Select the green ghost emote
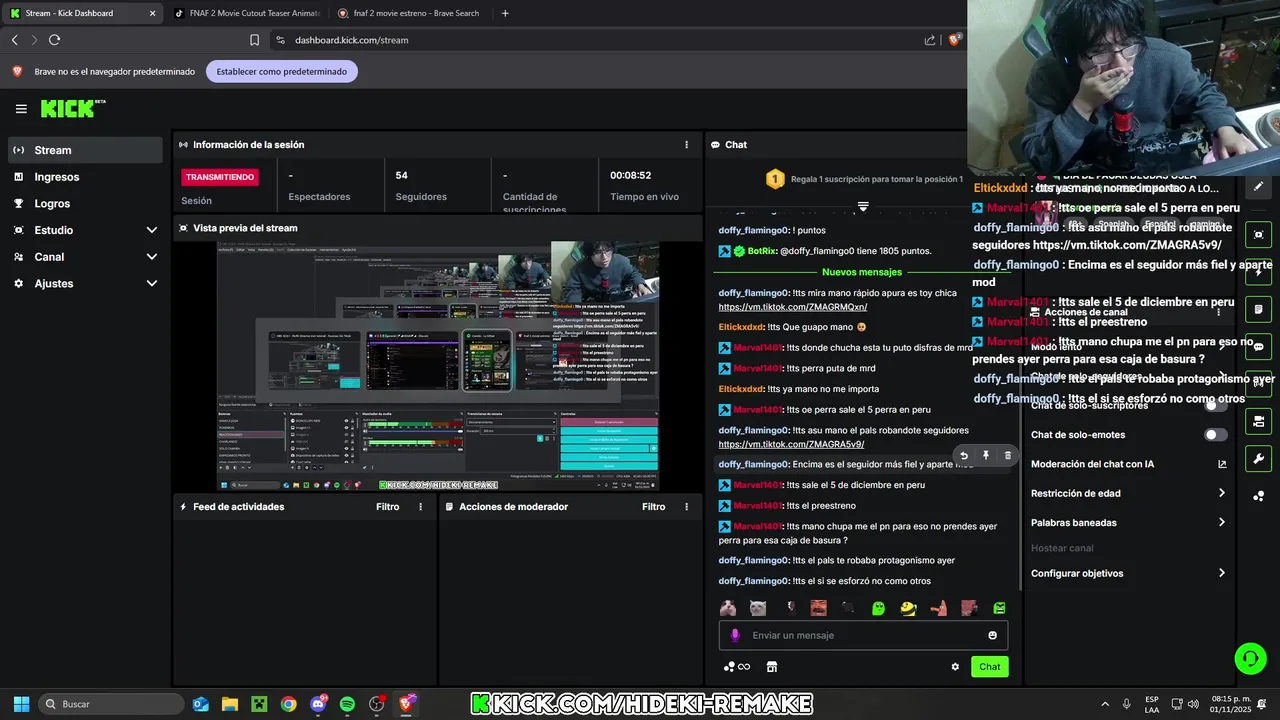 point(878,608)
